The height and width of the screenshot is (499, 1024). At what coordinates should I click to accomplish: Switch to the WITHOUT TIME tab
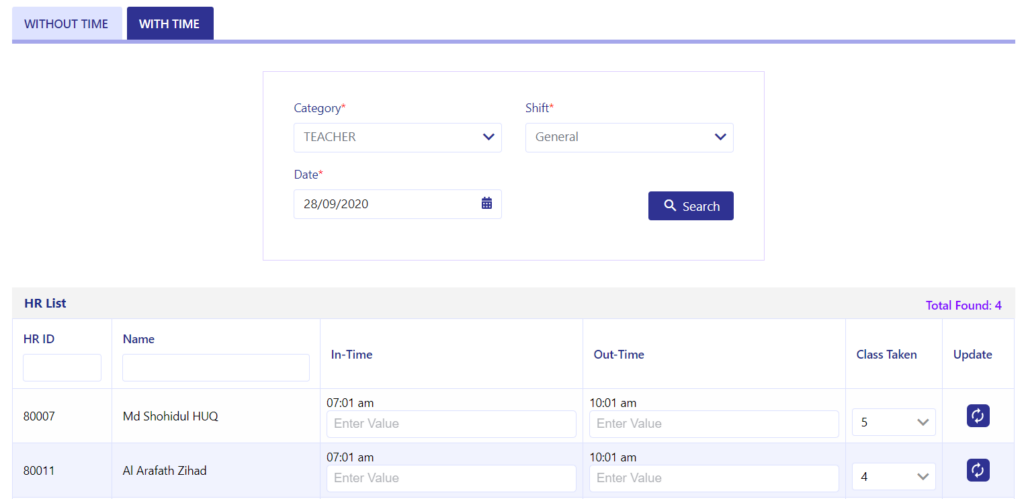(67, 24)
